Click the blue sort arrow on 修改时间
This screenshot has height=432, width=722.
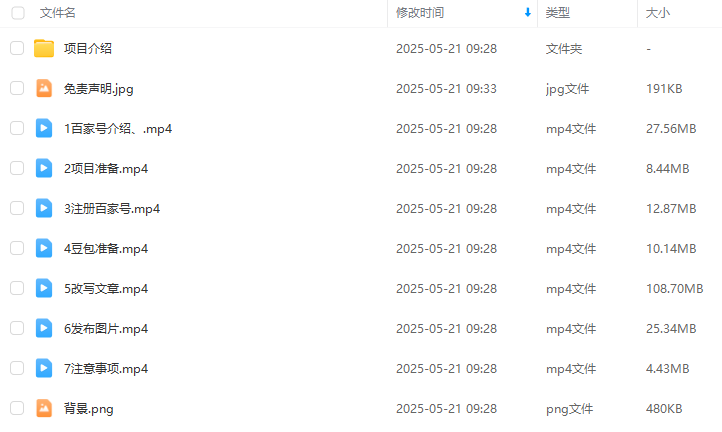pyautogui.click(x=528, y=13)
